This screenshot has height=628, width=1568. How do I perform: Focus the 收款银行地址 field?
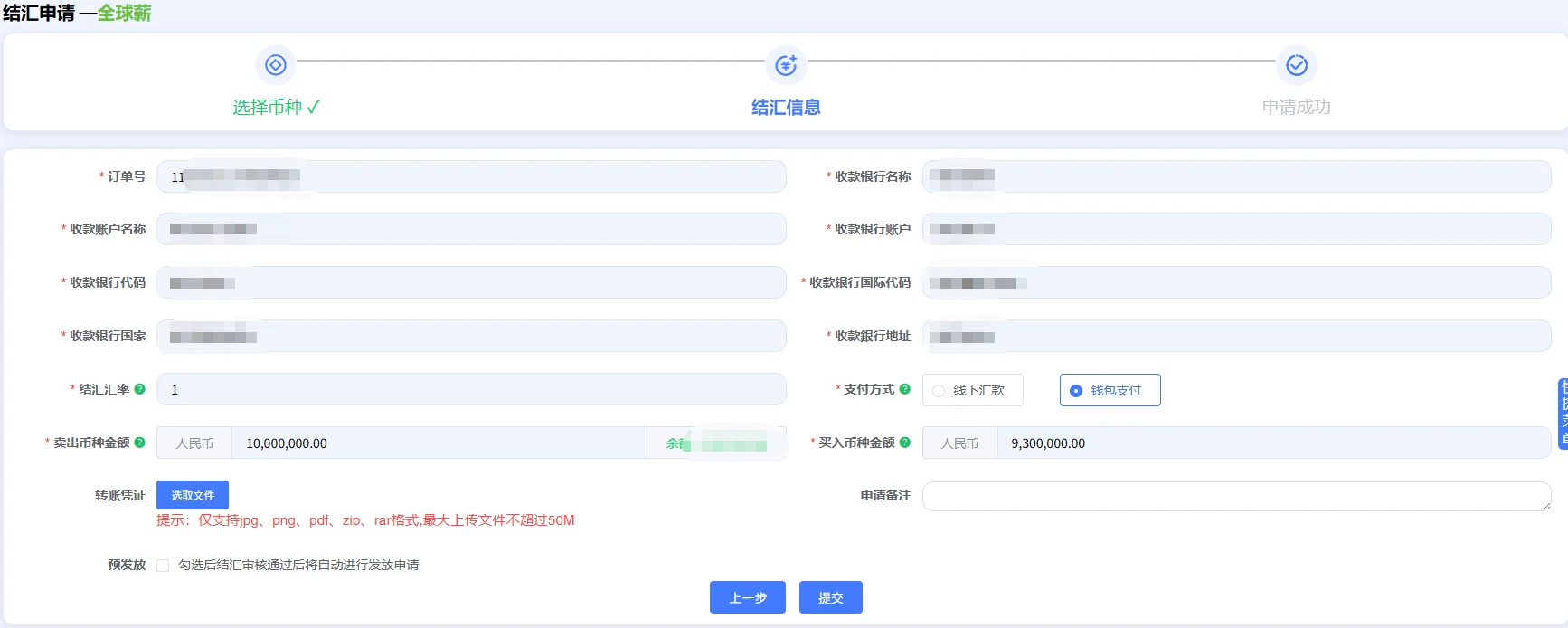(1237, 336)
